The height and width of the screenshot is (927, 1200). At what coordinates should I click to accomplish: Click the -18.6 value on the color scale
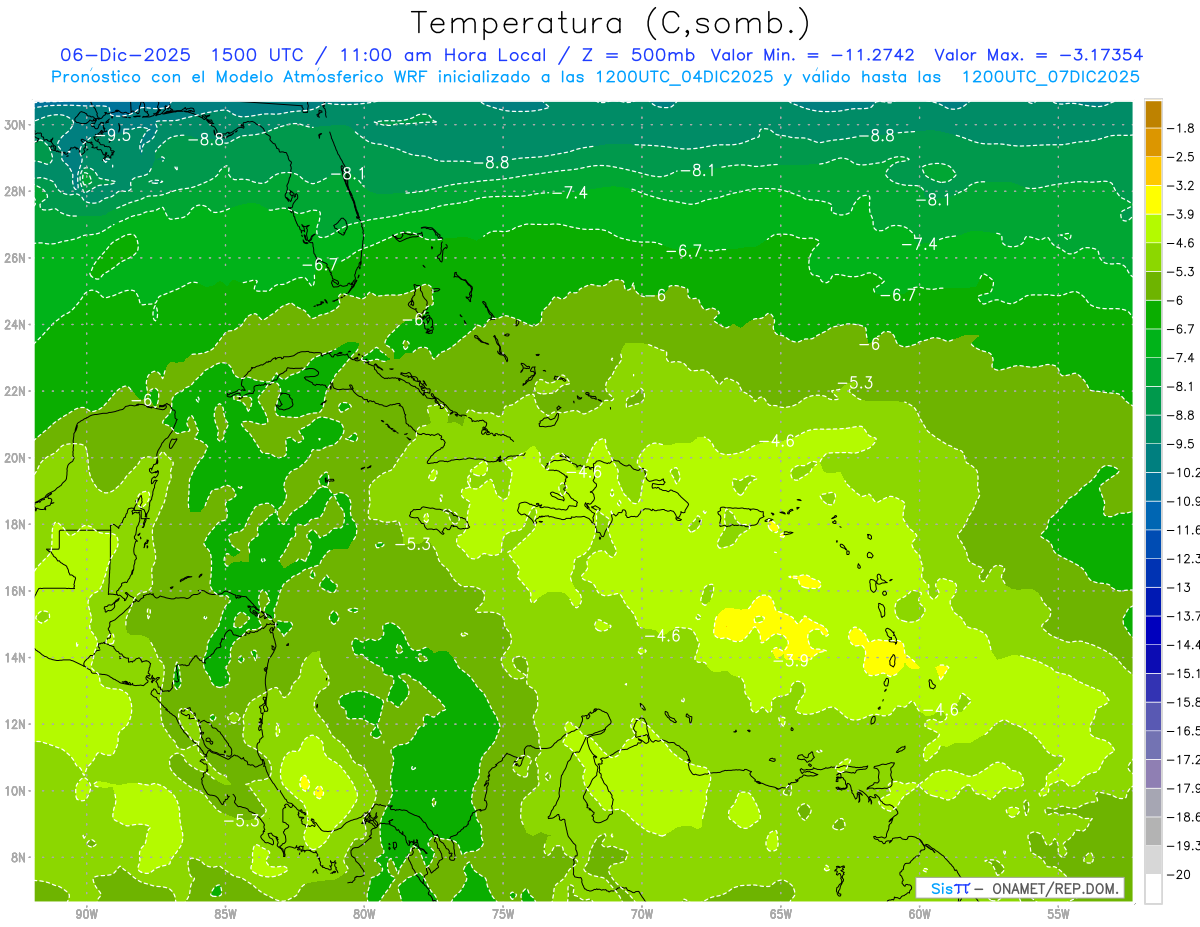tap(1184, 816)
